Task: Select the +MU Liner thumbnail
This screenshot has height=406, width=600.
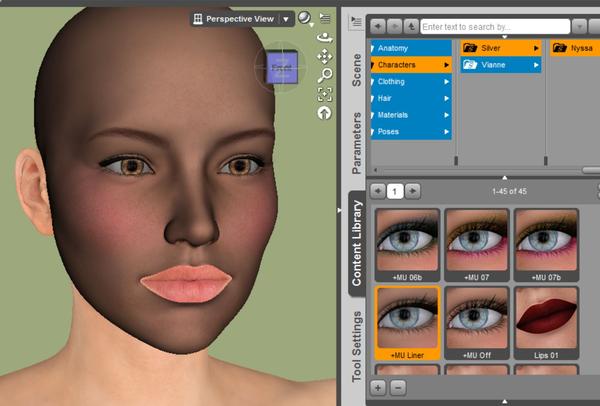Action: tap(408, 323)
